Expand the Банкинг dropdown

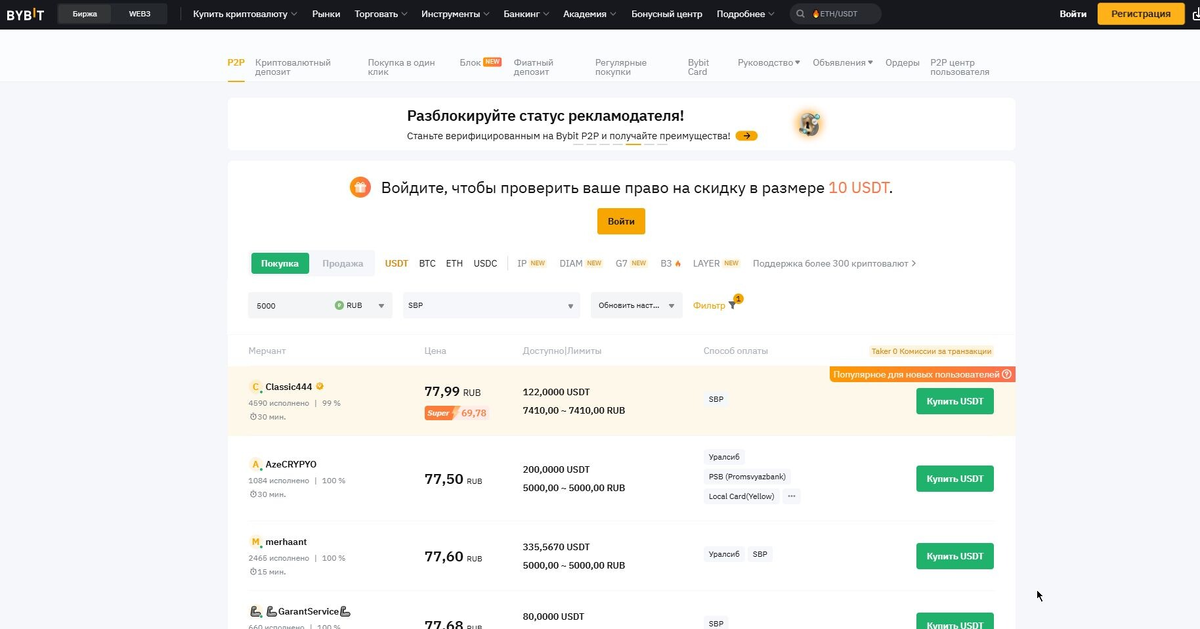click(526, 14)
